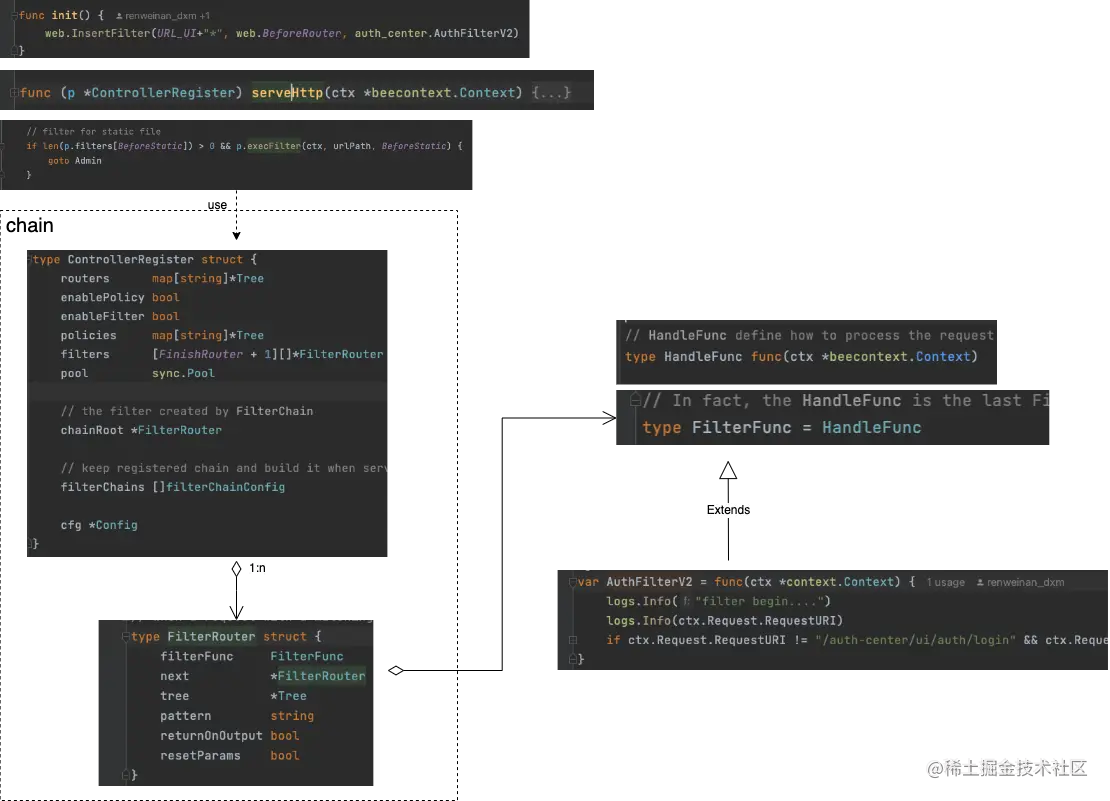The width and height of the screenshot is (1110, 801).
Task: Click HandleFunc on right of FilterFunc alias
Action: tap(871, 427)
